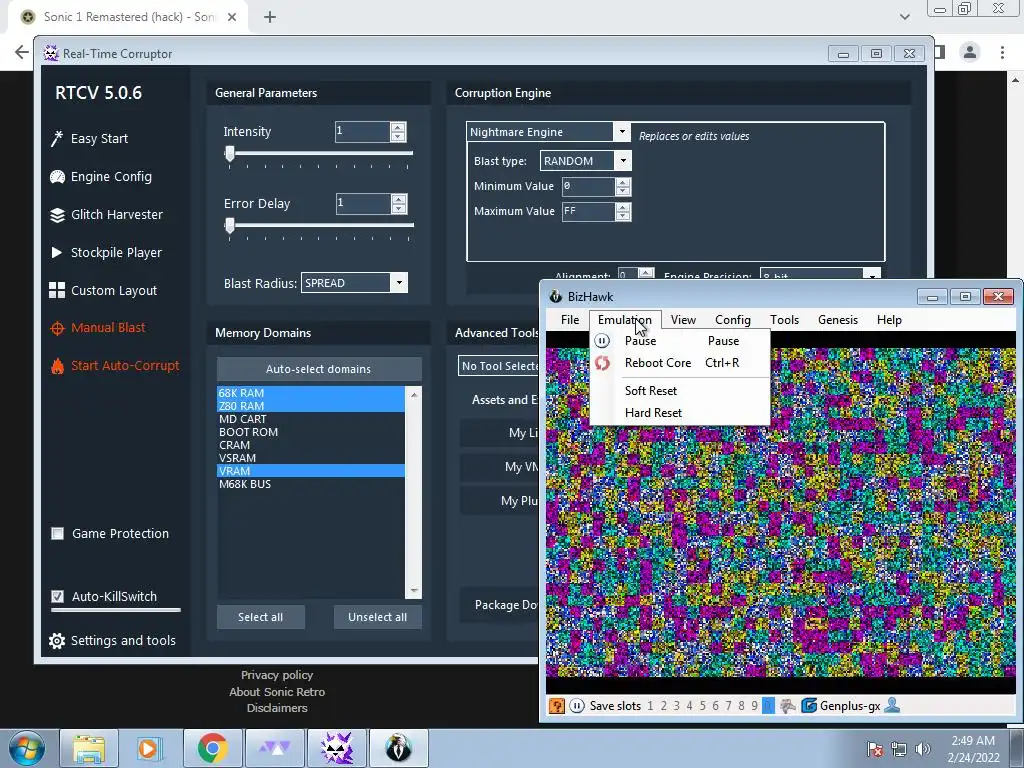
Task: Open the BizHawk Config menu
Action: (733, 320)
